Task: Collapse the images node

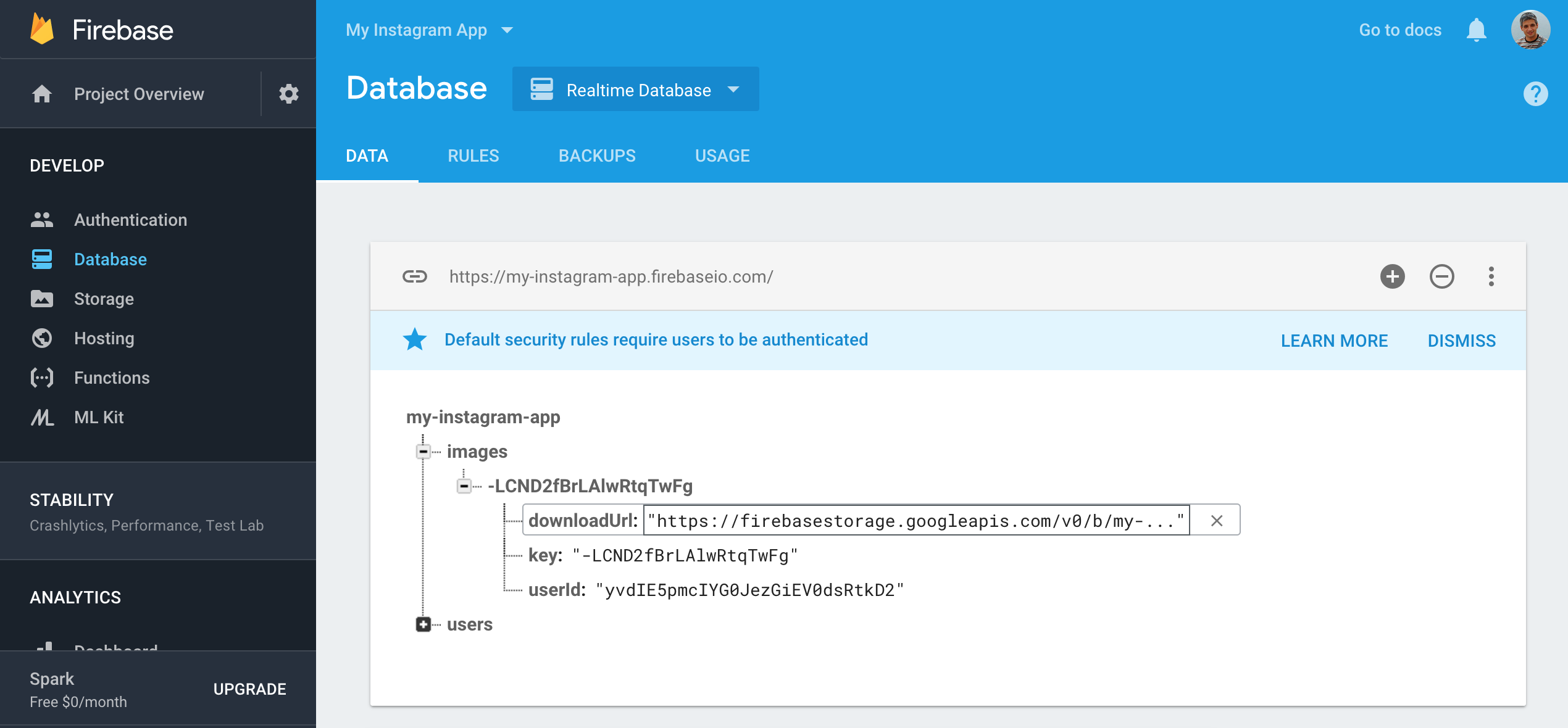Action: 423,452
